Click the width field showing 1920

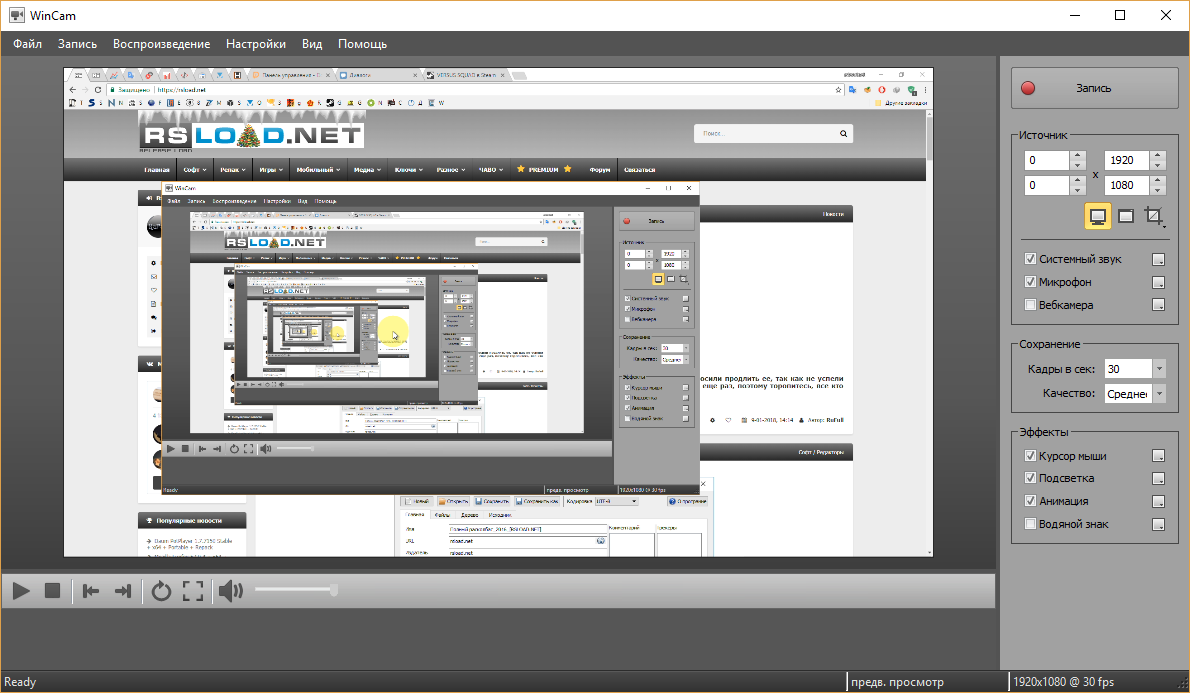[1127, 160]
